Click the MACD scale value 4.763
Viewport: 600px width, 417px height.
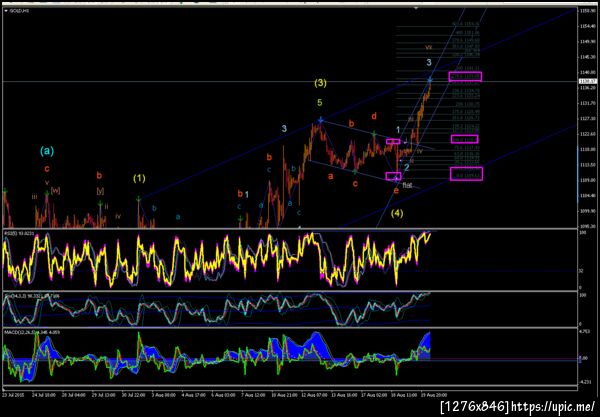coord(584,332)
